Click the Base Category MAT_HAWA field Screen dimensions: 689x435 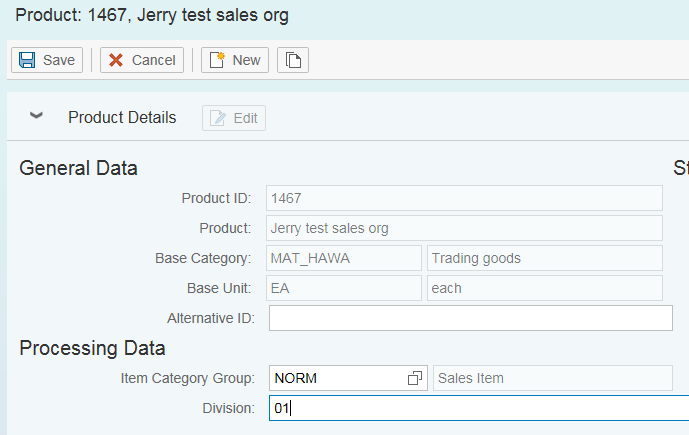tap(344, 258)
